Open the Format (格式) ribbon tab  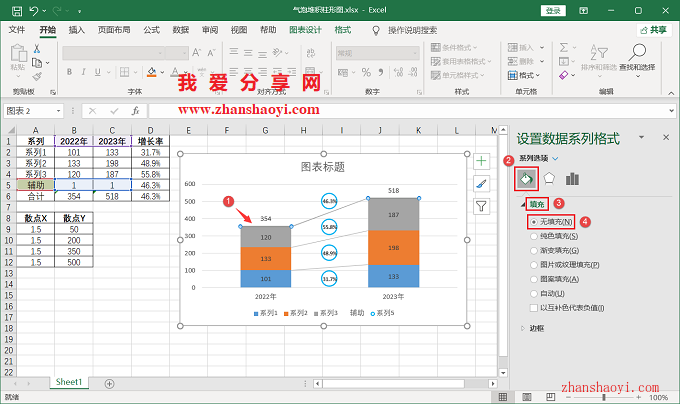[x=343, y=30]
